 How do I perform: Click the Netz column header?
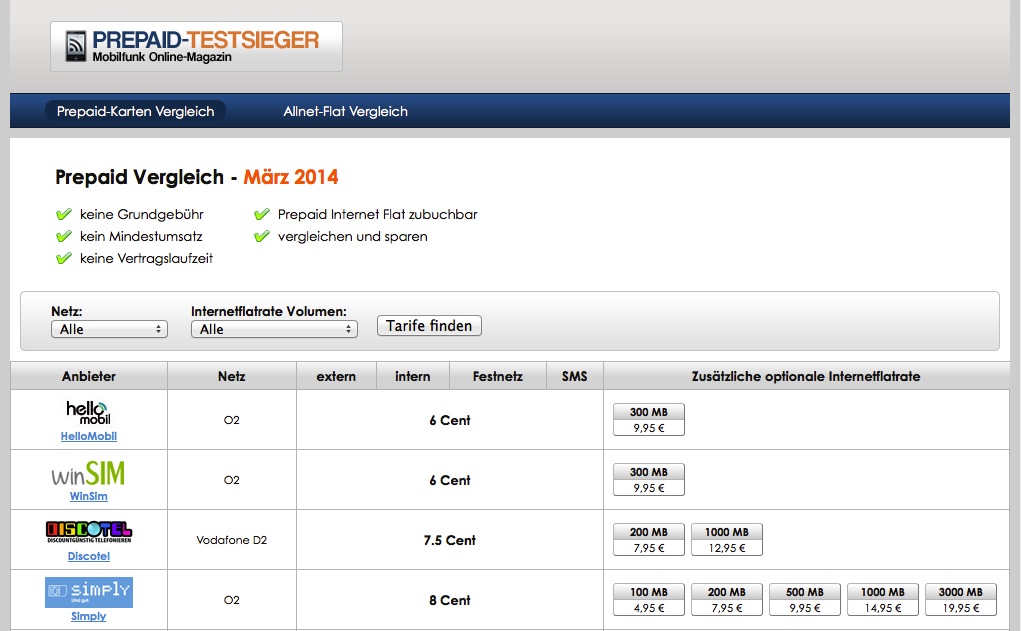tap(232, 376)
